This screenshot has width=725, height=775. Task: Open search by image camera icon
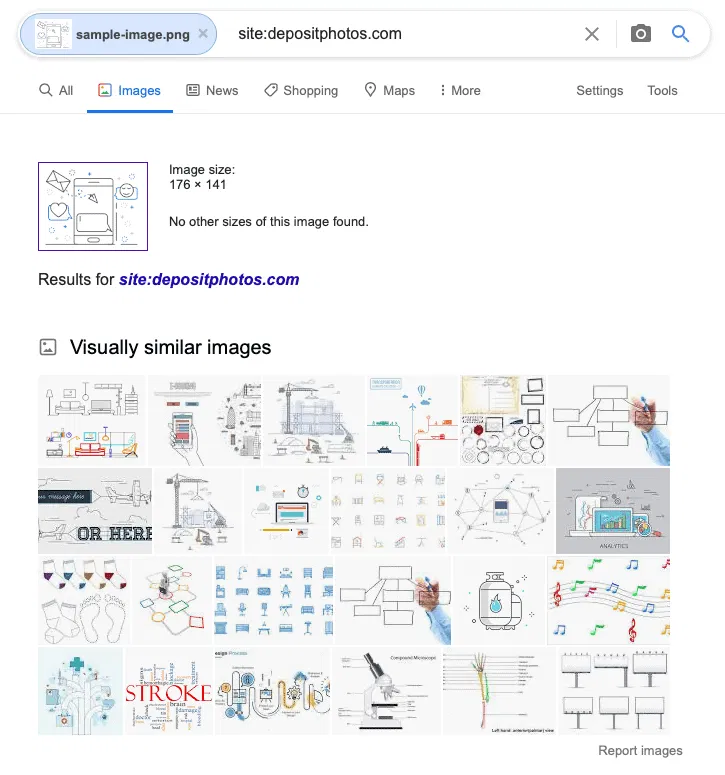point(640,34)
